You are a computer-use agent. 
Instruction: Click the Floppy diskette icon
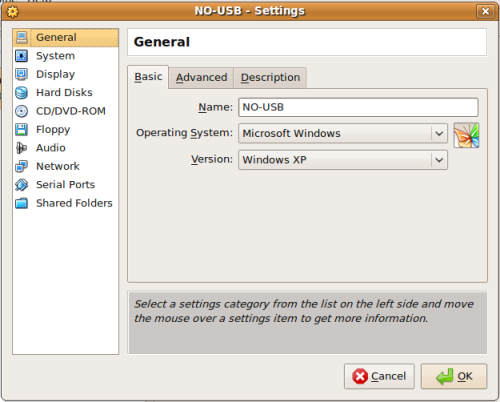coord(22,130)
